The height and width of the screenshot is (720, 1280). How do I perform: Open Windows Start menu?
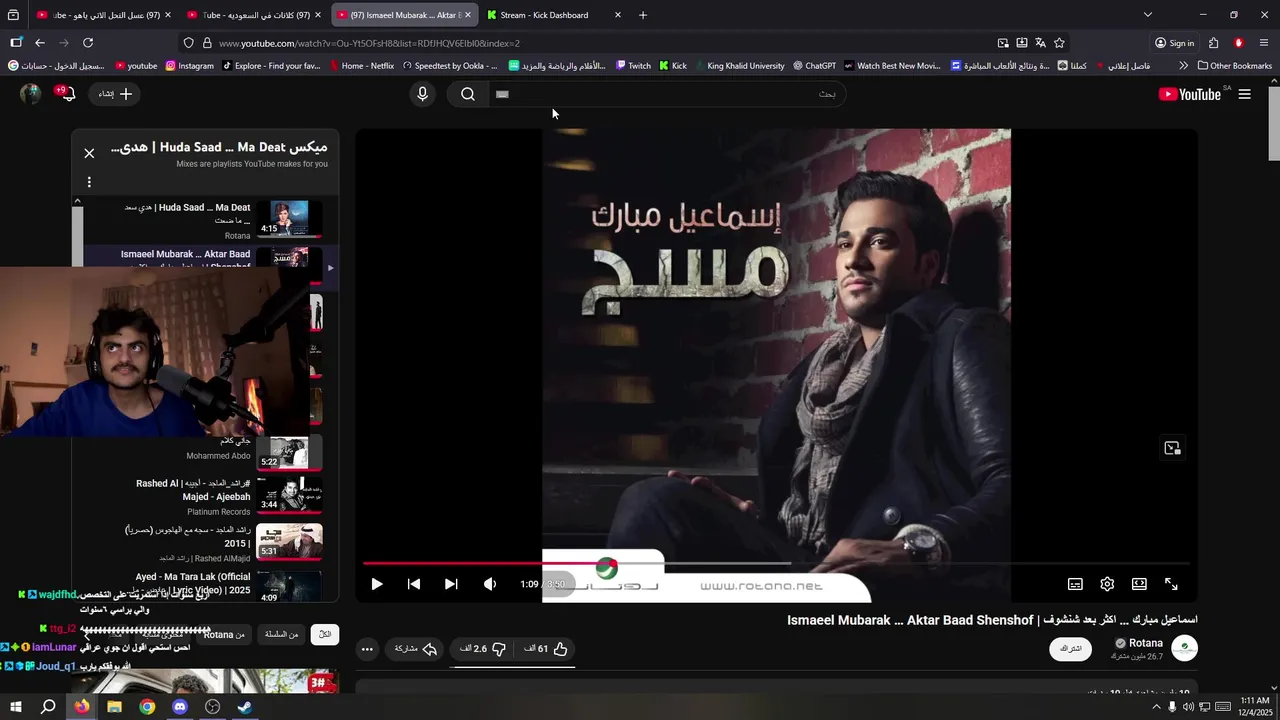coord(15,707)
